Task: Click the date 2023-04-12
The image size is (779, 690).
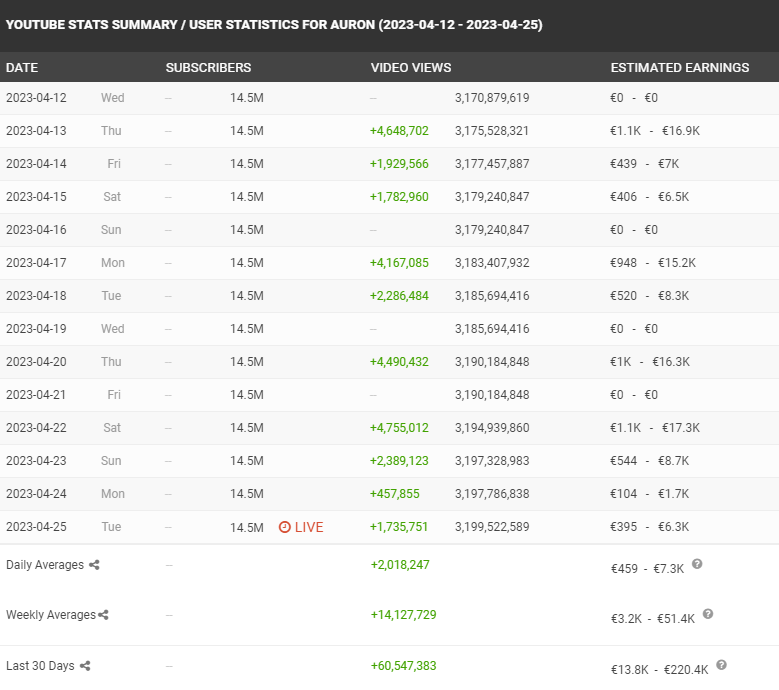Action: point(36,98)
